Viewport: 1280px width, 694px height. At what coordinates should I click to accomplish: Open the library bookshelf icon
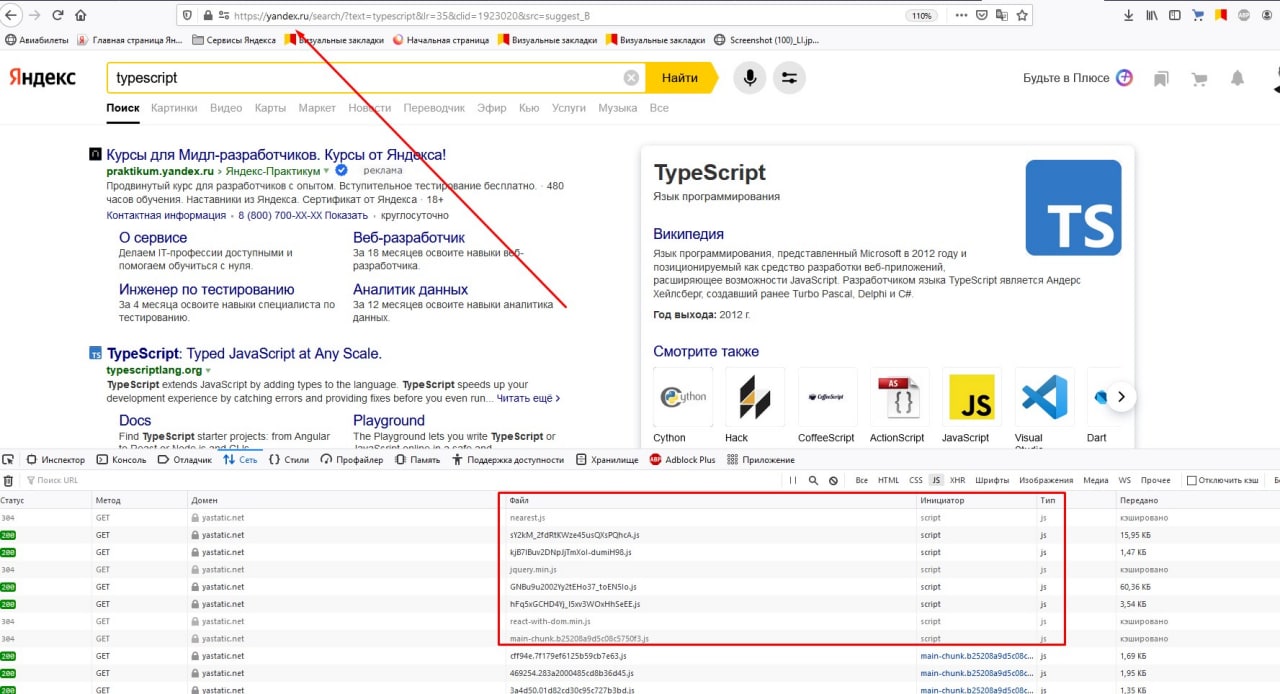pyautogui.click(x=1152, y=15)
